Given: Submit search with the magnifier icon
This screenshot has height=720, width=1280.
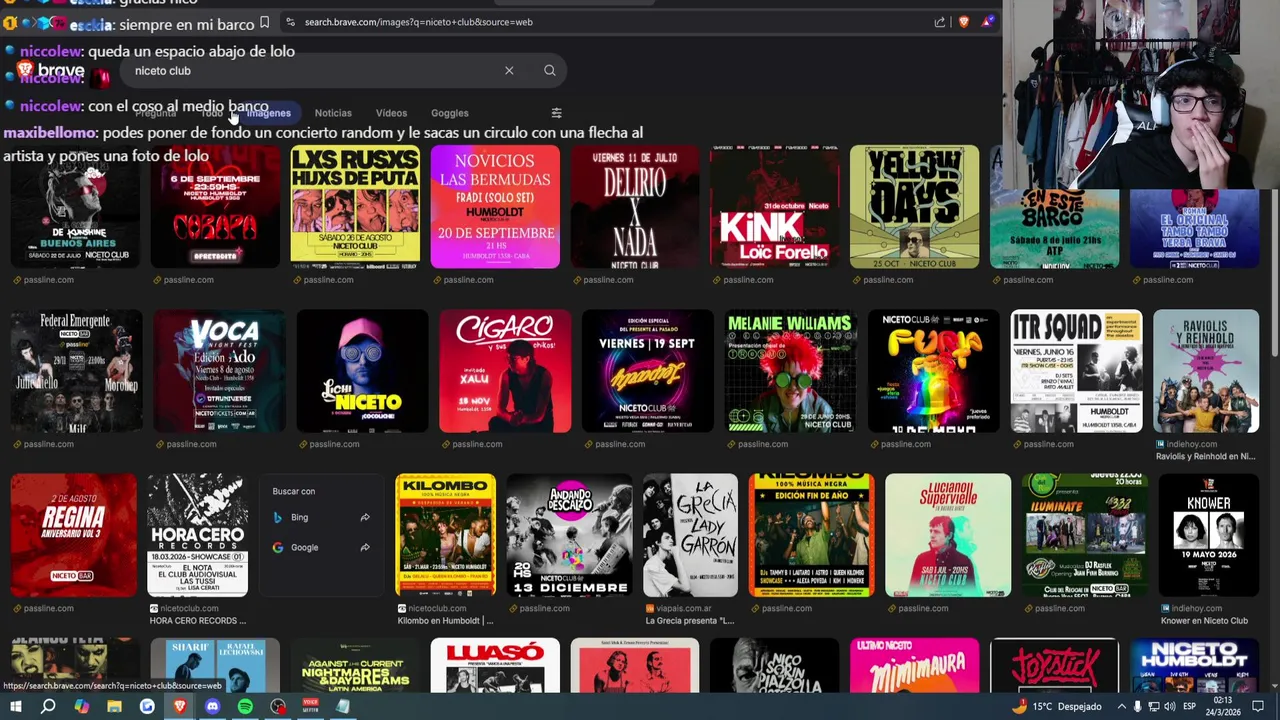Looking at the screenshot, I should (549, 71).
